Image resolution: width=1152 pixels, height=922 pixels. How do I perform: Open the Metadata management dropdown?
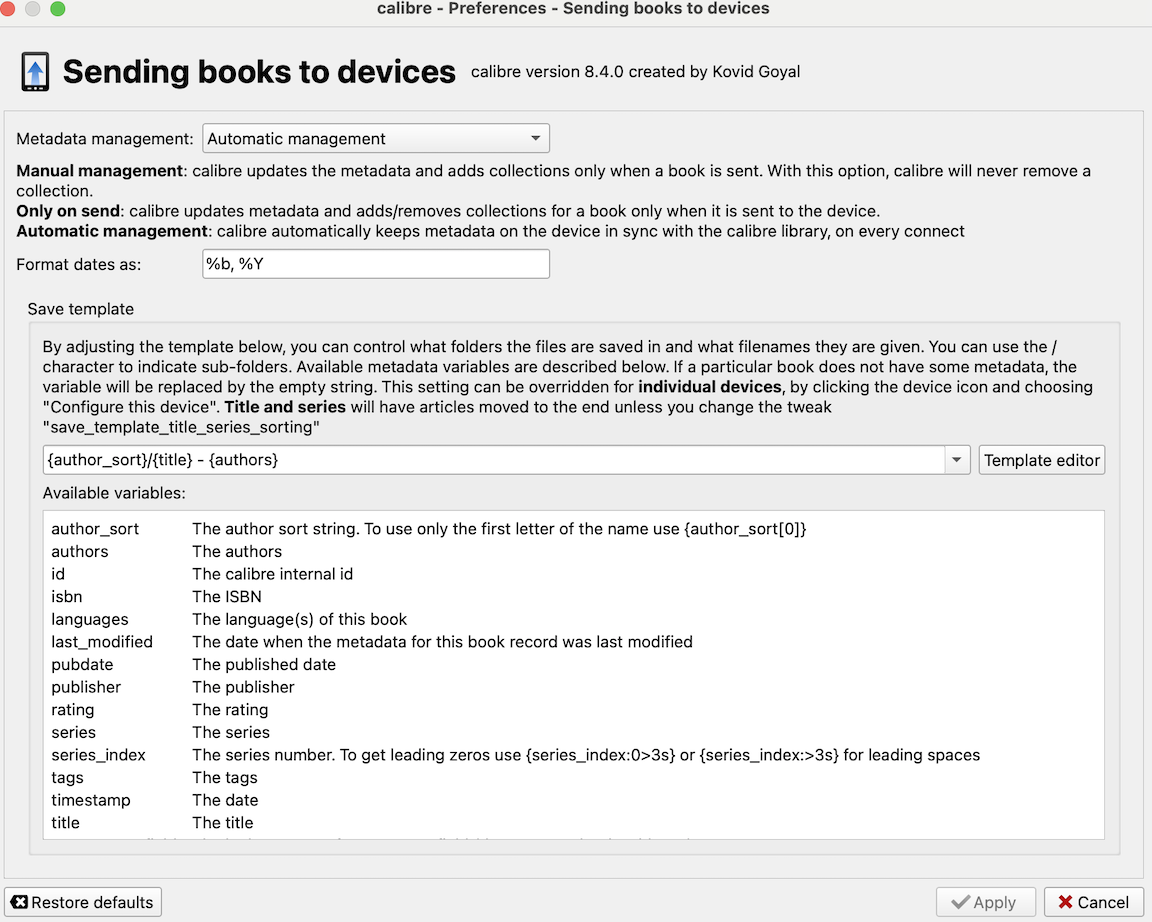click(x=375, y=138)
